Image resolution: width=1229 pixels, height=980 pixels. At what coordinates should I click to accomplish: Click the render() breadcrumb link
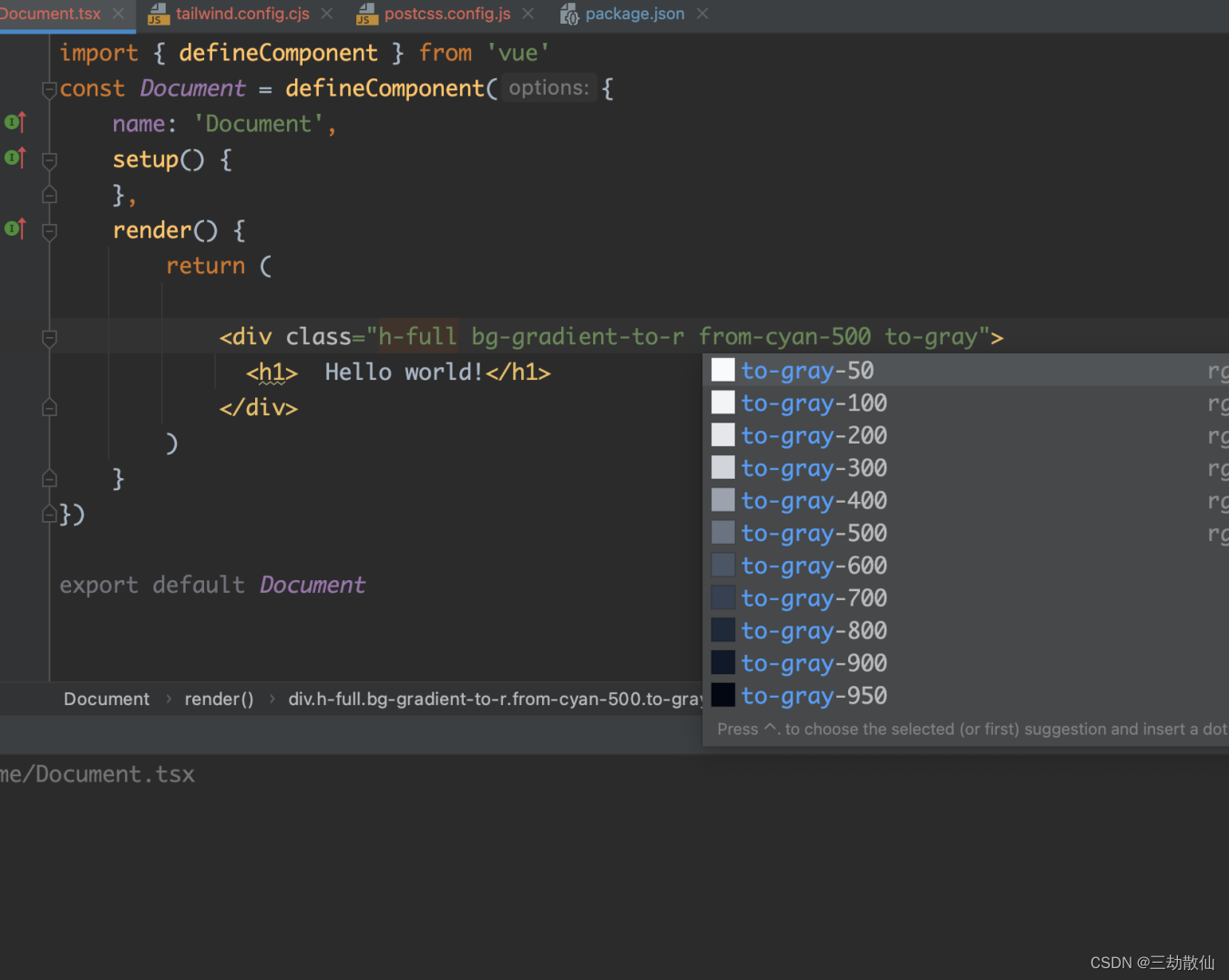(x=219, y=699)
